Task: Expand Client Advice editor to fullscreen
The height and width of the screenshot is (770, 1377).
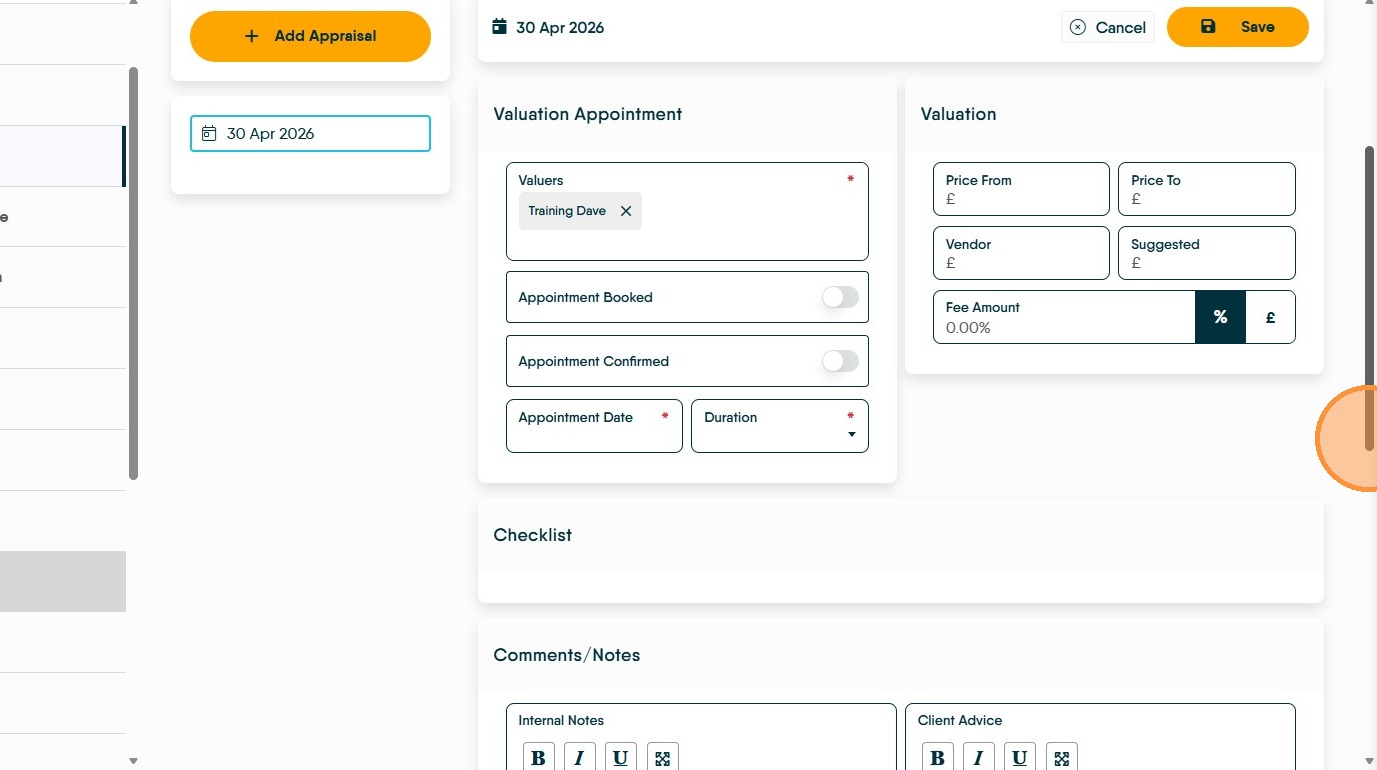Action: pyautogui.click(x=1061, y=757)
